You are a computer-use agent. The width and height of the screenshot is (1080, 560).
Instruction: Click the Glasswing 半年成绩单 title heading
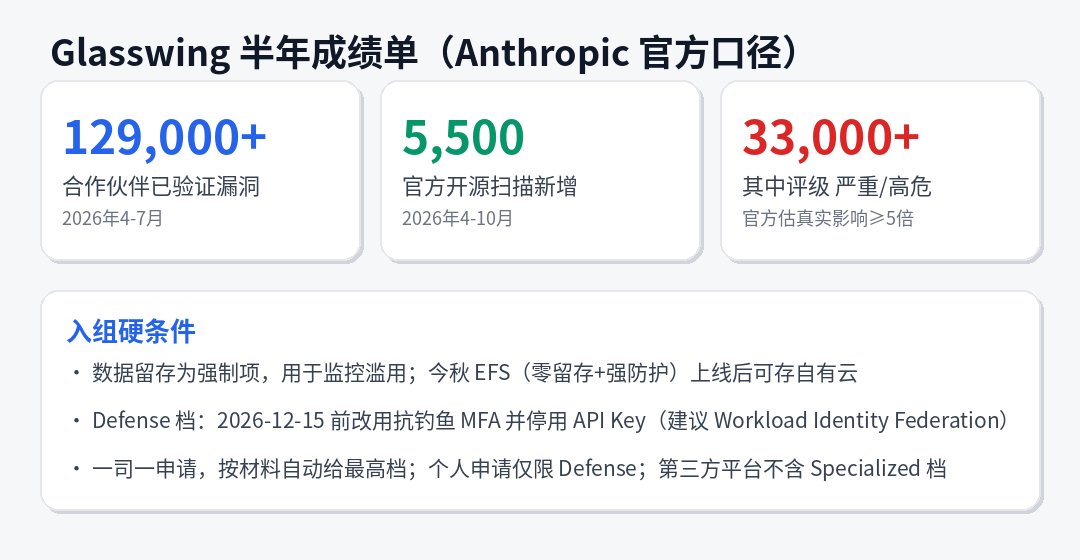[425, 53]
